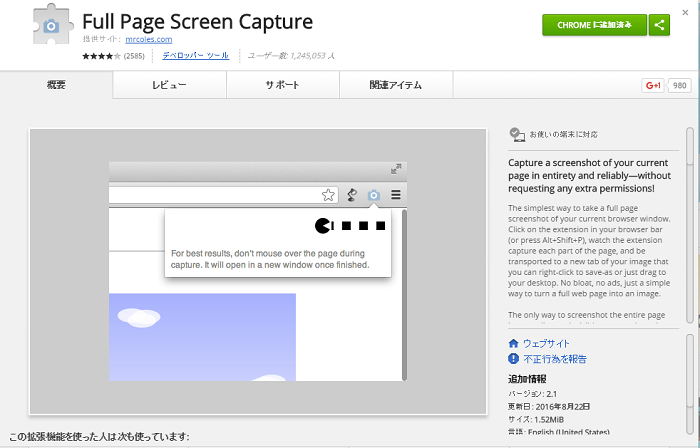Click the green share icon button

659,25
